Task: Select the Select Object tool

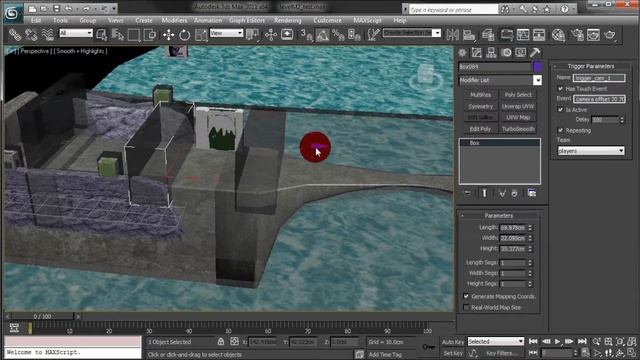Action: click(102, 35)
